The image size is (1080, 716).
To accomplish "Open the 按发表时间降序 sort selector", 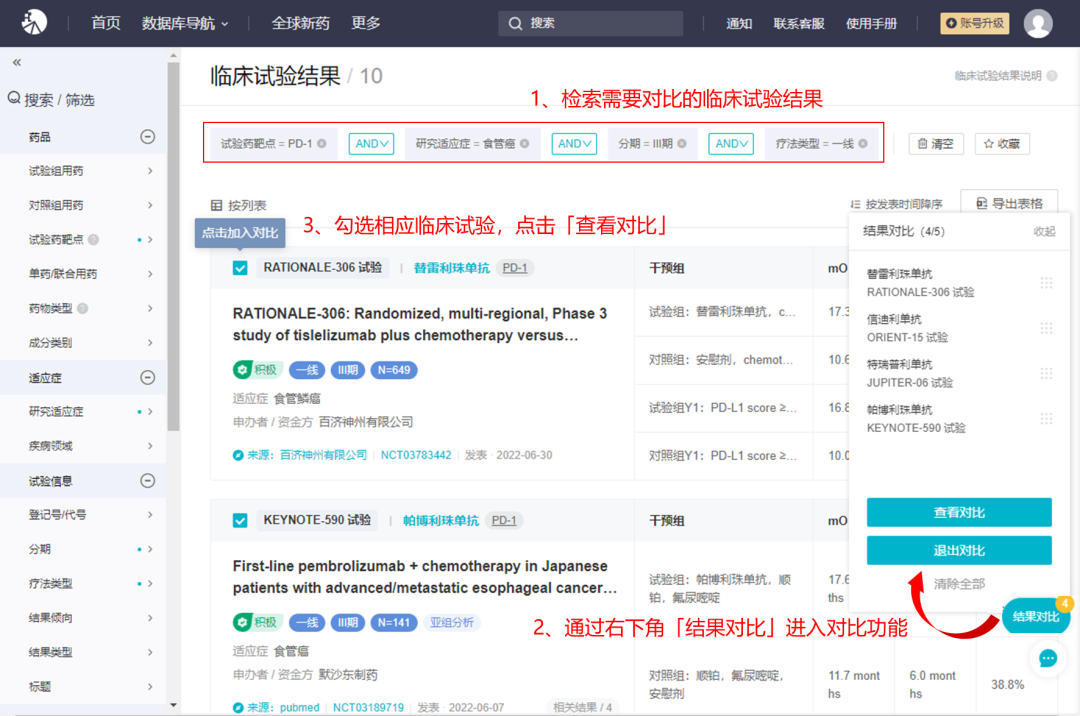I will [x=896, y=204].
